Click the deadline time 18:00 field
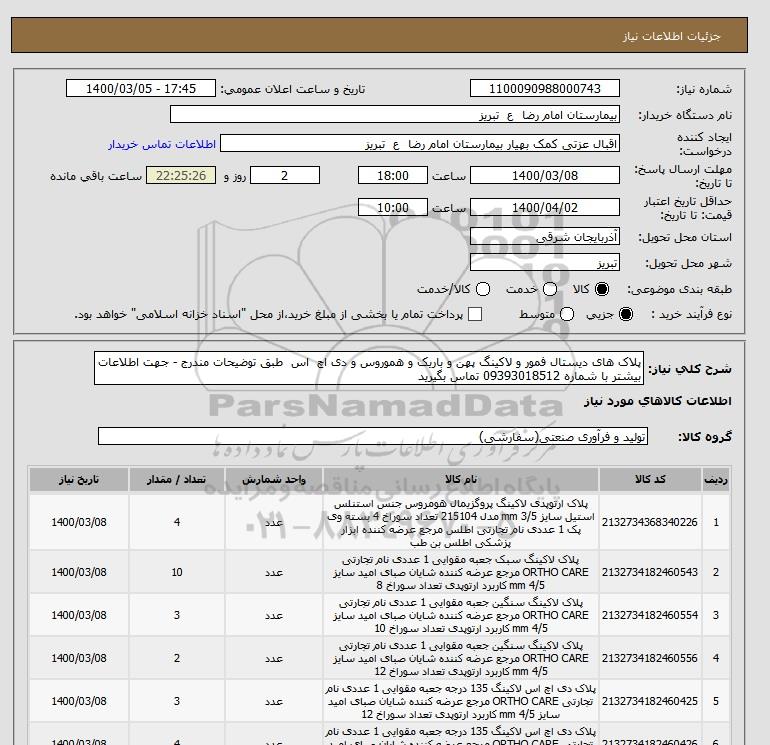The height and width of the screenshot is (745, 770). click(393, 175)
